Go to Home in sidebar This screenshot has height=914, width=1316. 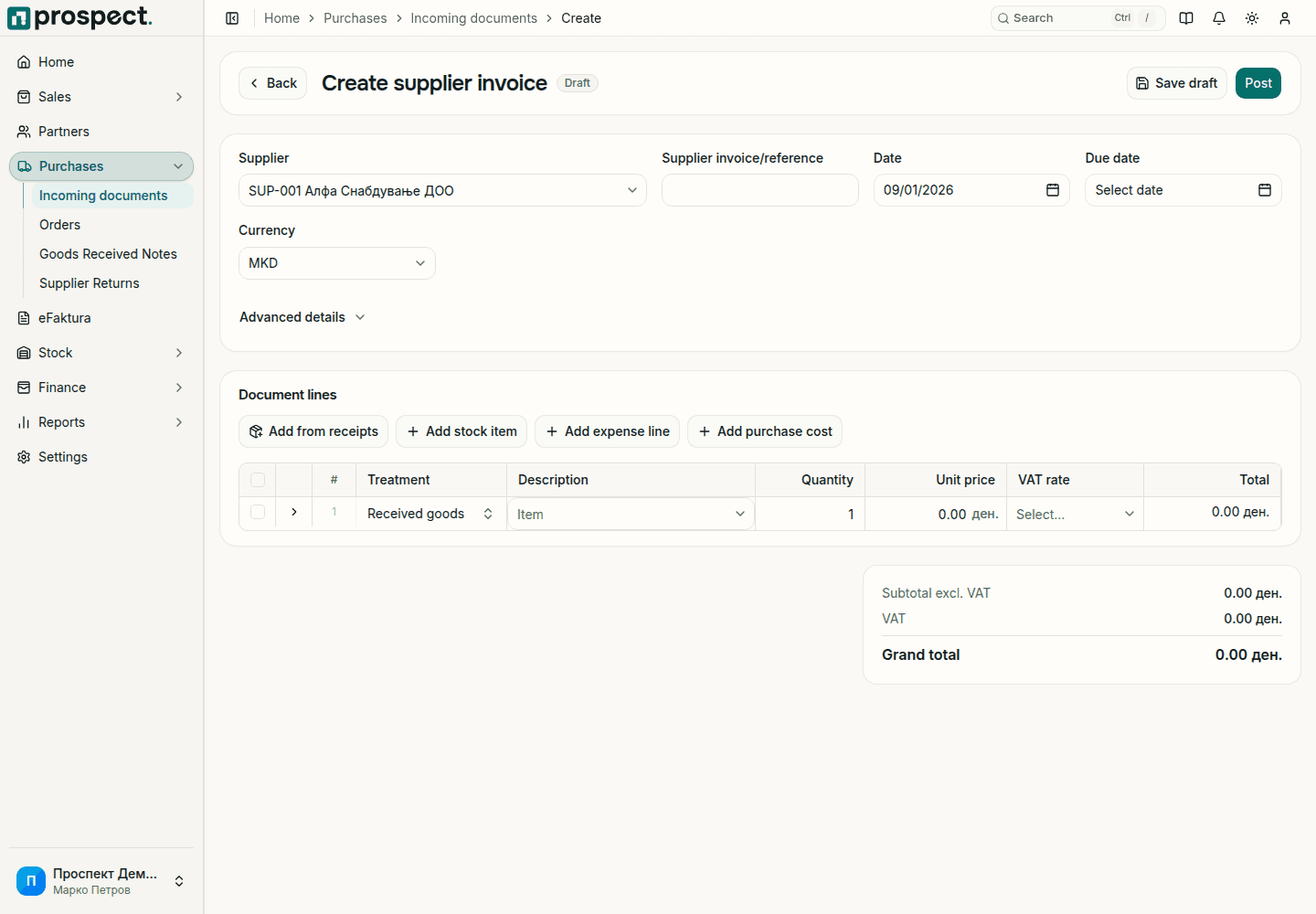(x=101, y=62)
